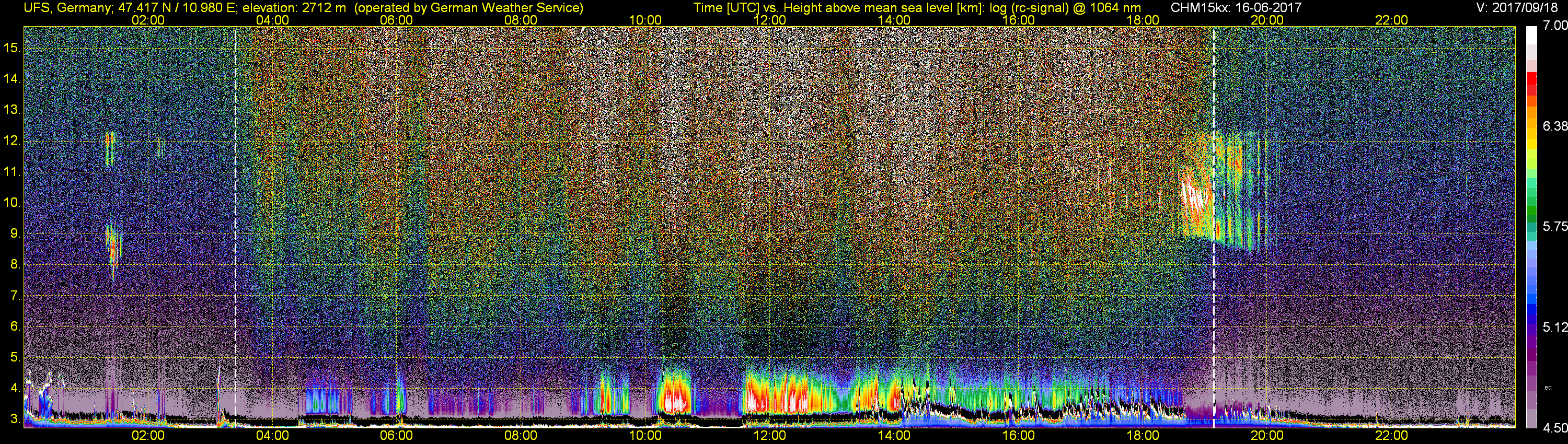Select the "8." height axis label
Screen dimensions: 1568x444
(x=15, y=265)
